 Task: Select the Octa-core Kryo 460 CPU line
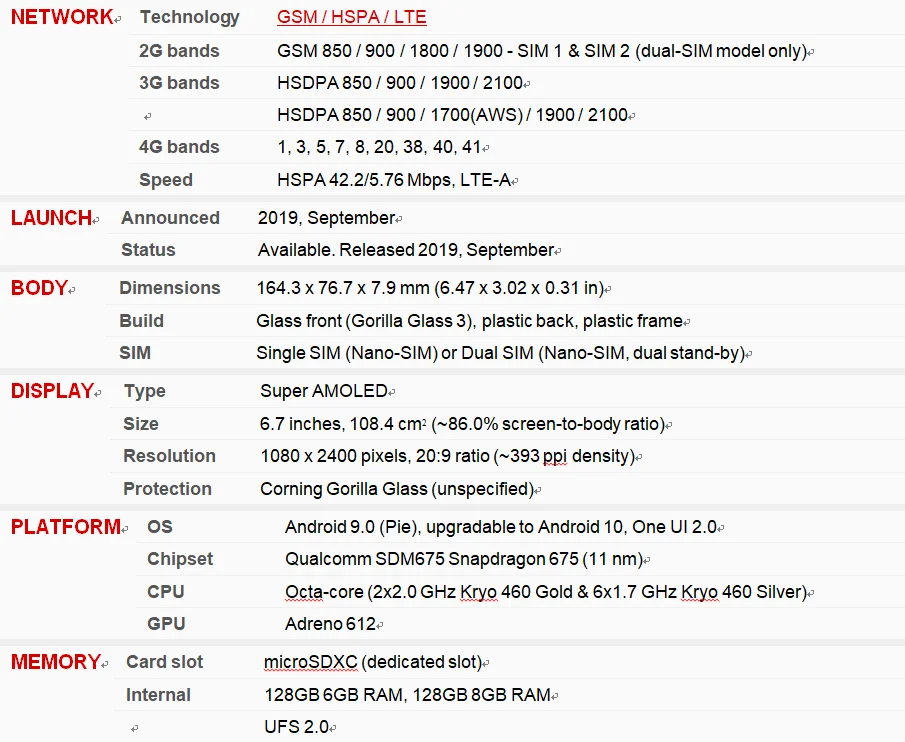point(546,592)
